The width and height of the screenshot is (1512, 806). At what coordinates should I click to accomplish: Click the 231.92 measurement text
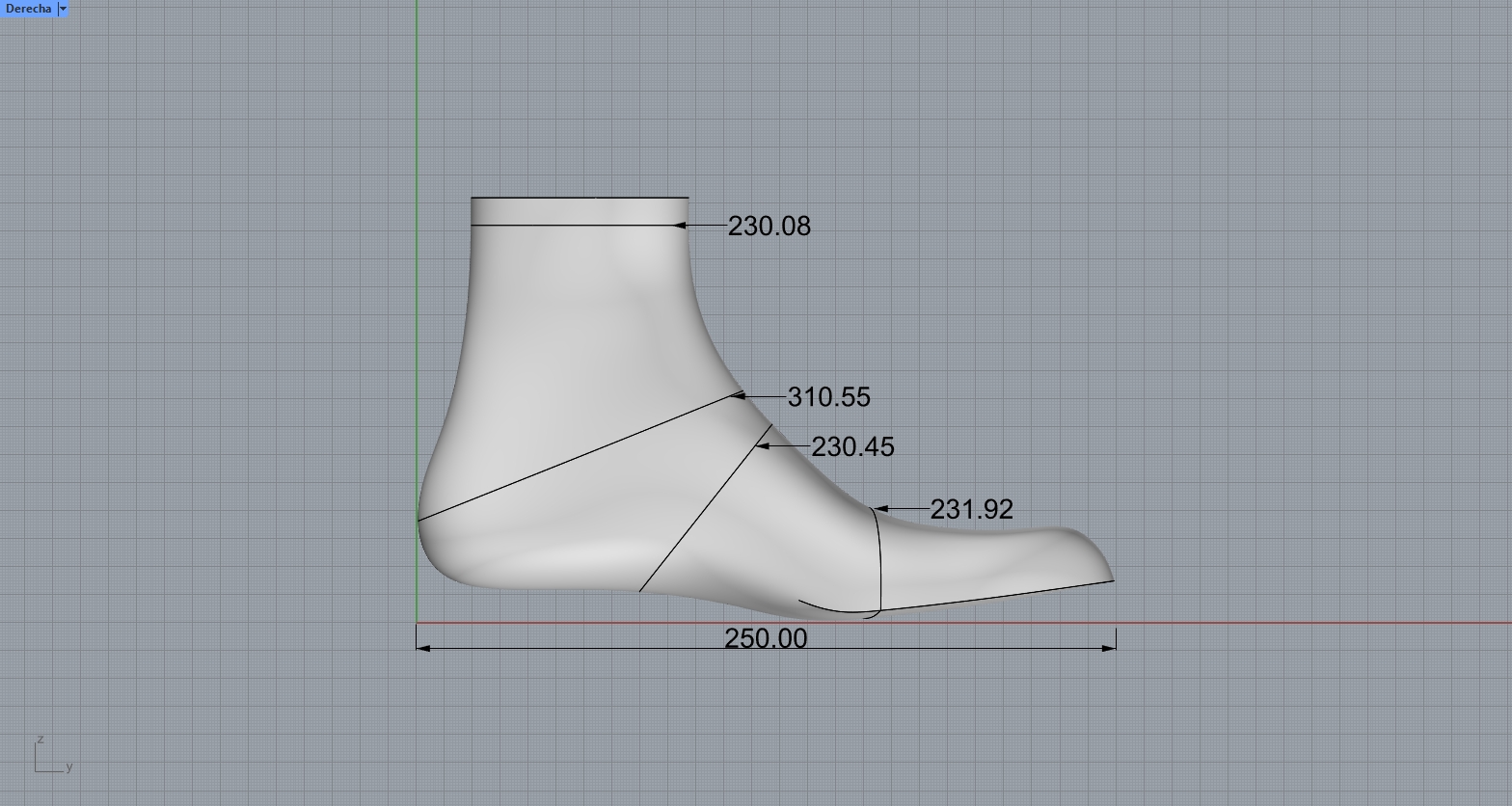pos(971,510)
